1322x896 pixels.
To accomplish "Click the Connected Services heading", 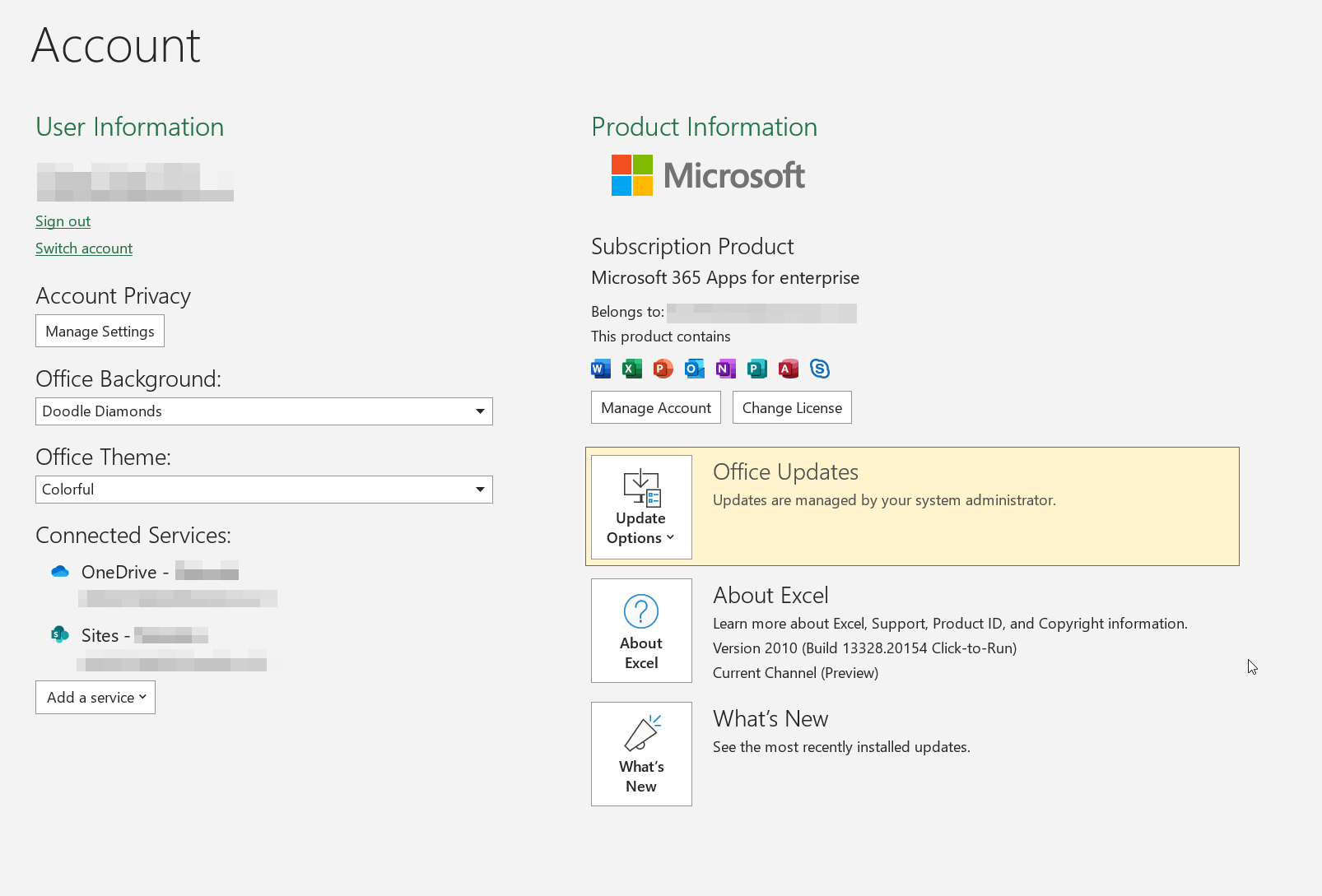I will tap(133, 536).
